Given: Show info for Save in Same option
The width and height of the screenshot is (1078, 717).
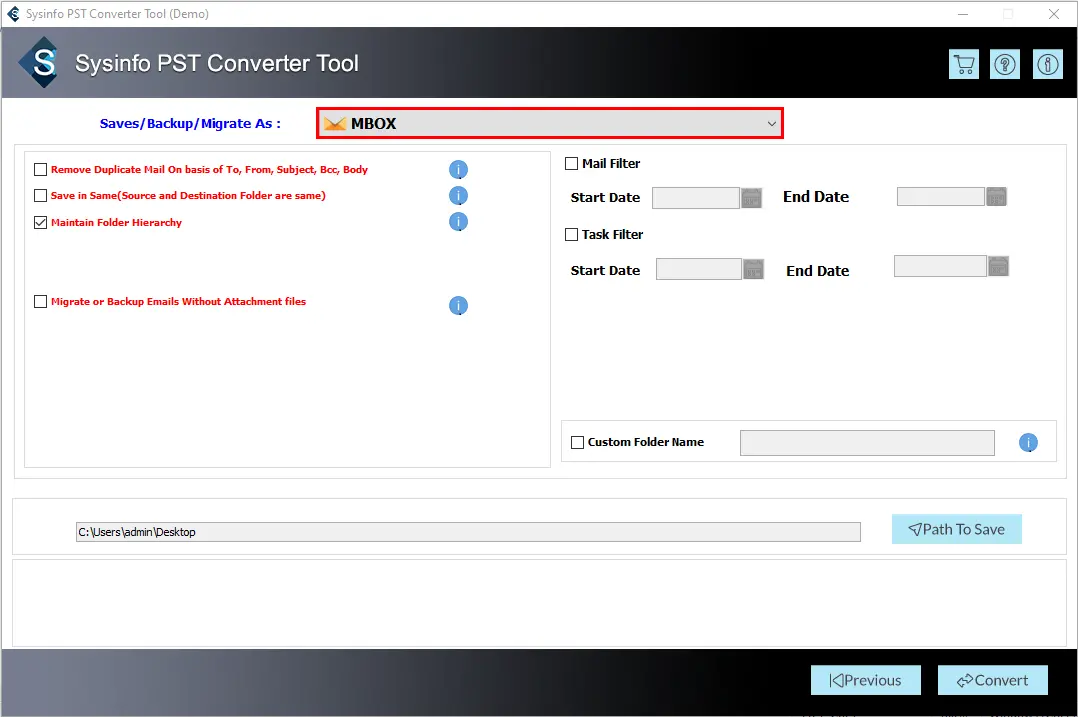Looking at the screenshot, I should (458, 196).
